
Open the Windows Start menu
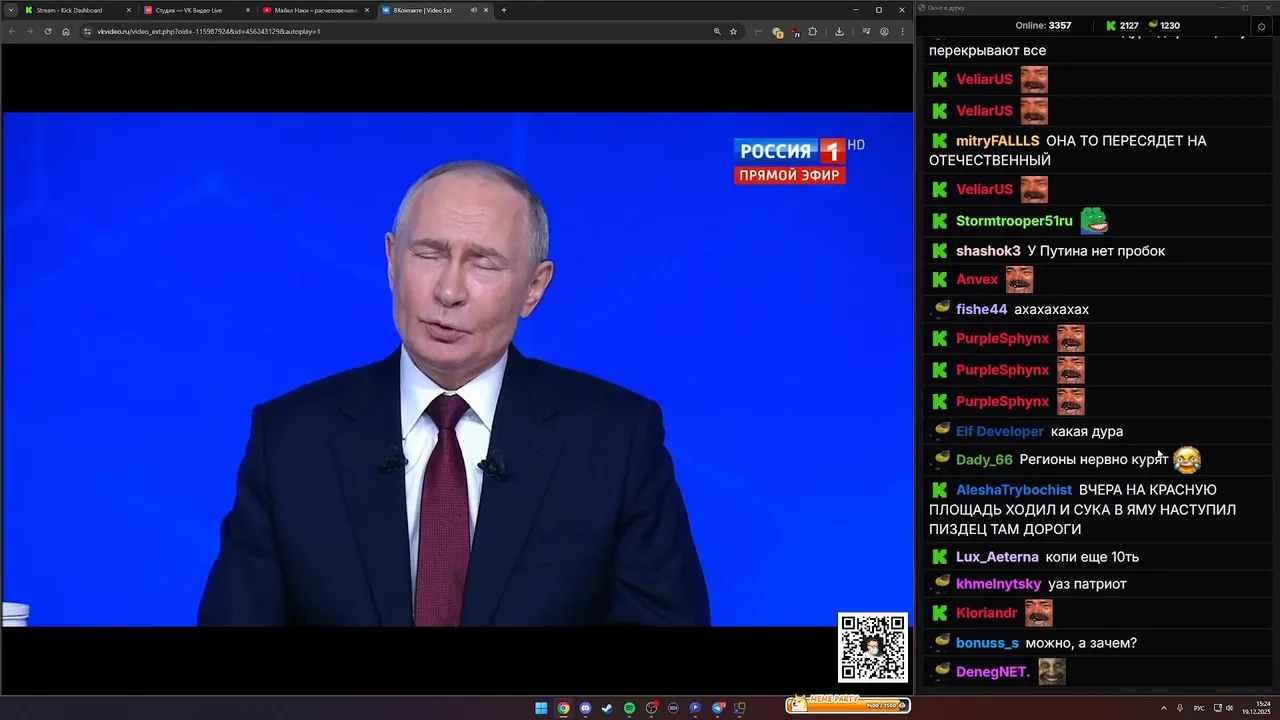[x=541, y=708]
